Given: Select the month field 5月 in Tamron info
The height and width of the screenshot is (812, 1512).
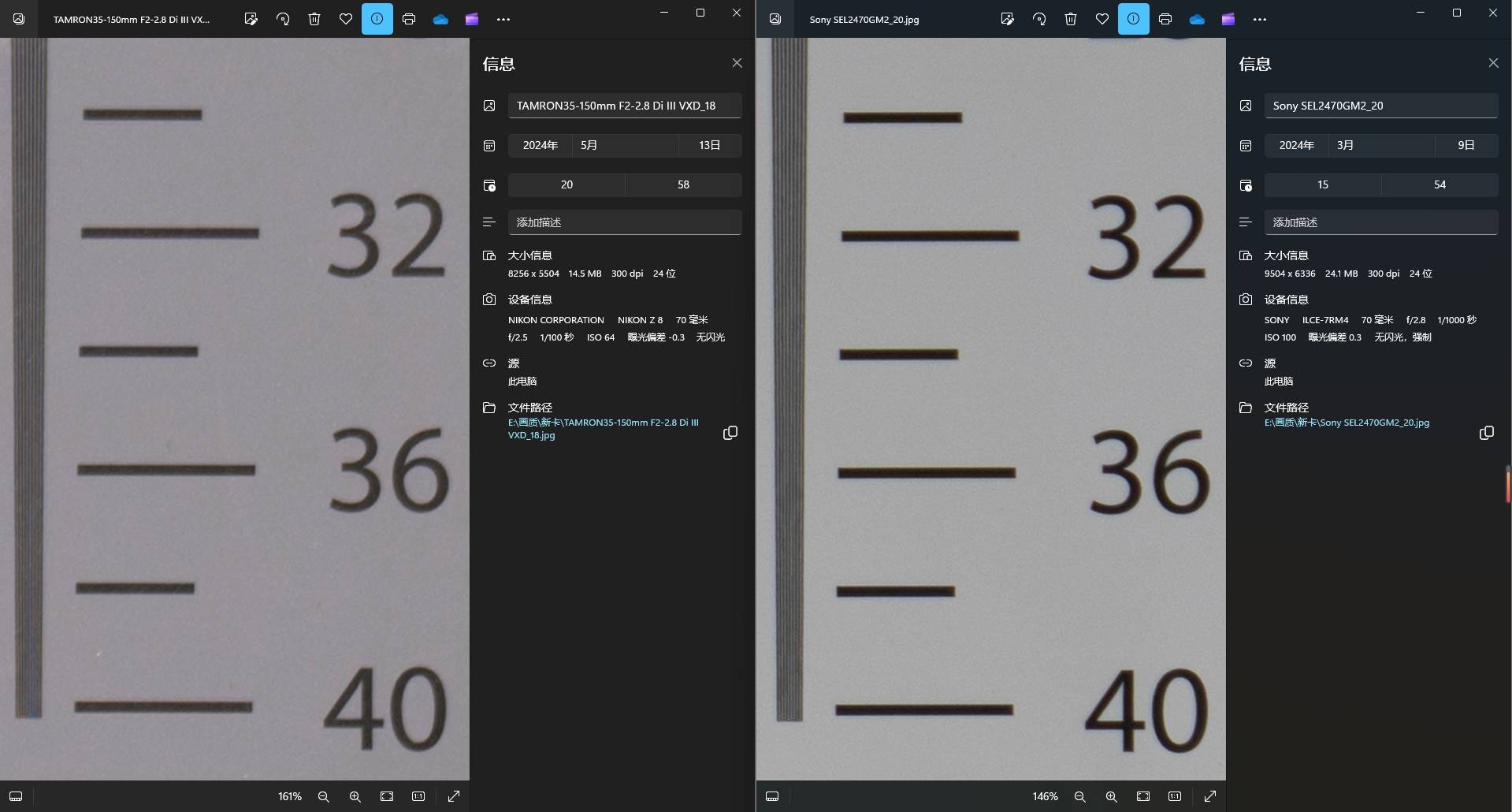Looking at the screenshot, I should (624, 145).
